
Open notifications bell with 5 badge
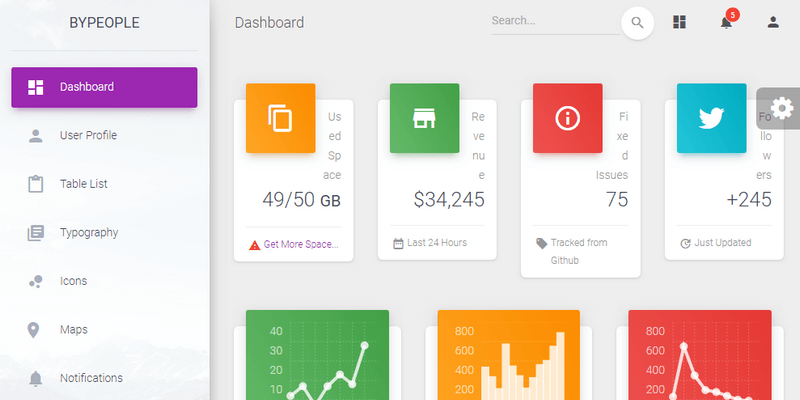[727, 22]
